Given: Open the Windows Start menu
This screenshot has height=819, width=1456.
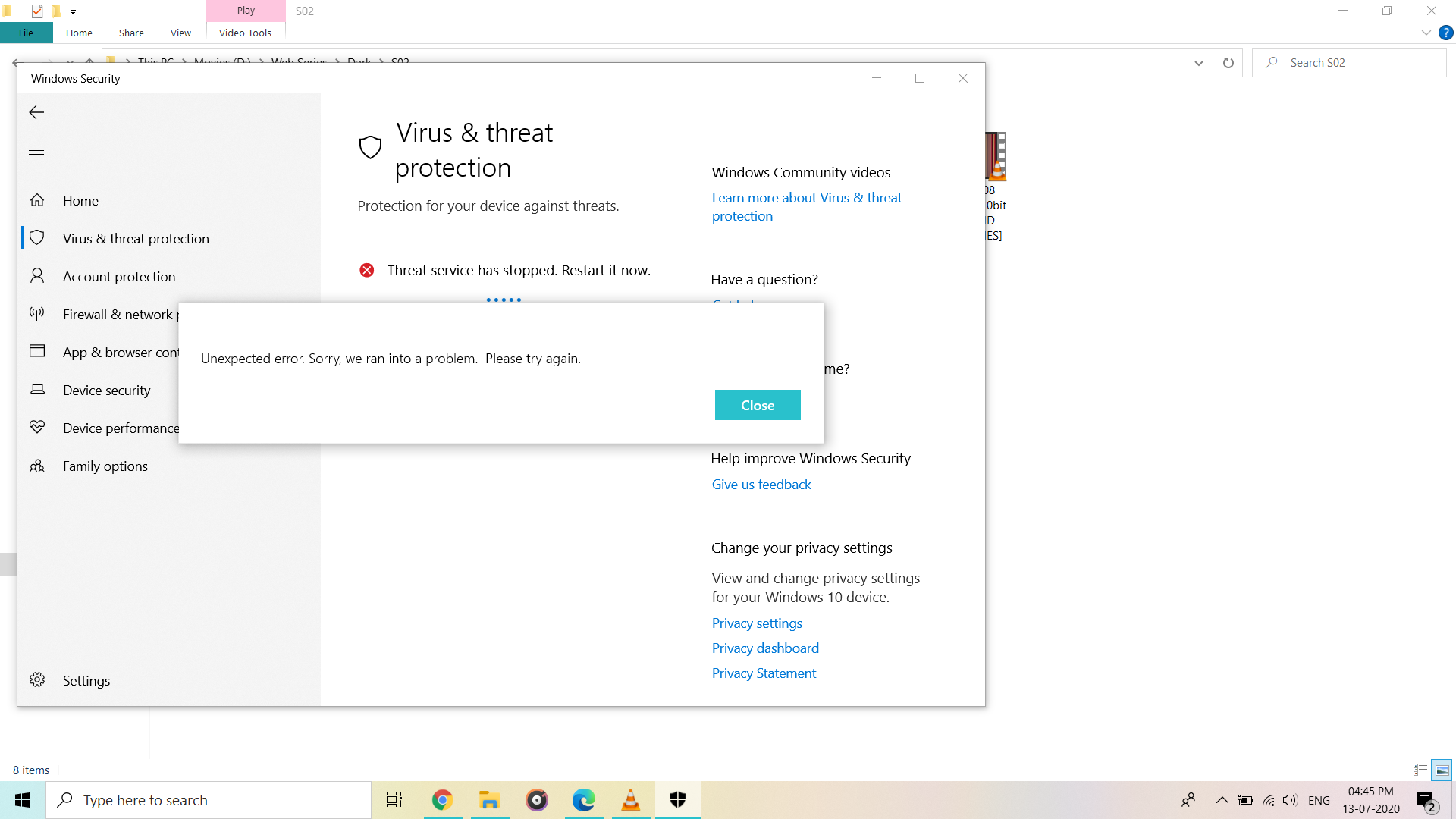Looking at the screenshot, I should tap(23, 800).
